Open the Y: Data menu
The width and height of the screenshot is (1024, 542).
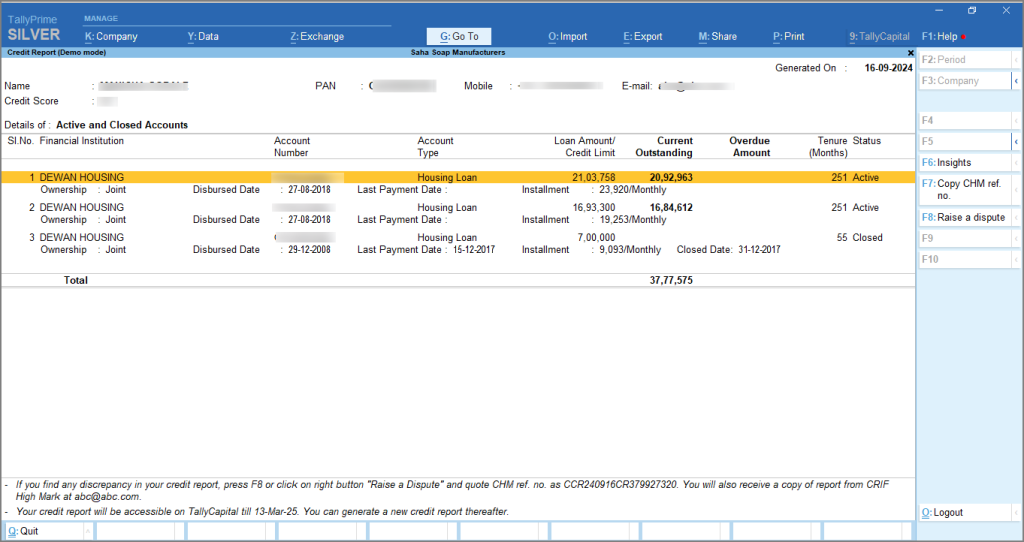pyautogui.click(x=203, y=37)
